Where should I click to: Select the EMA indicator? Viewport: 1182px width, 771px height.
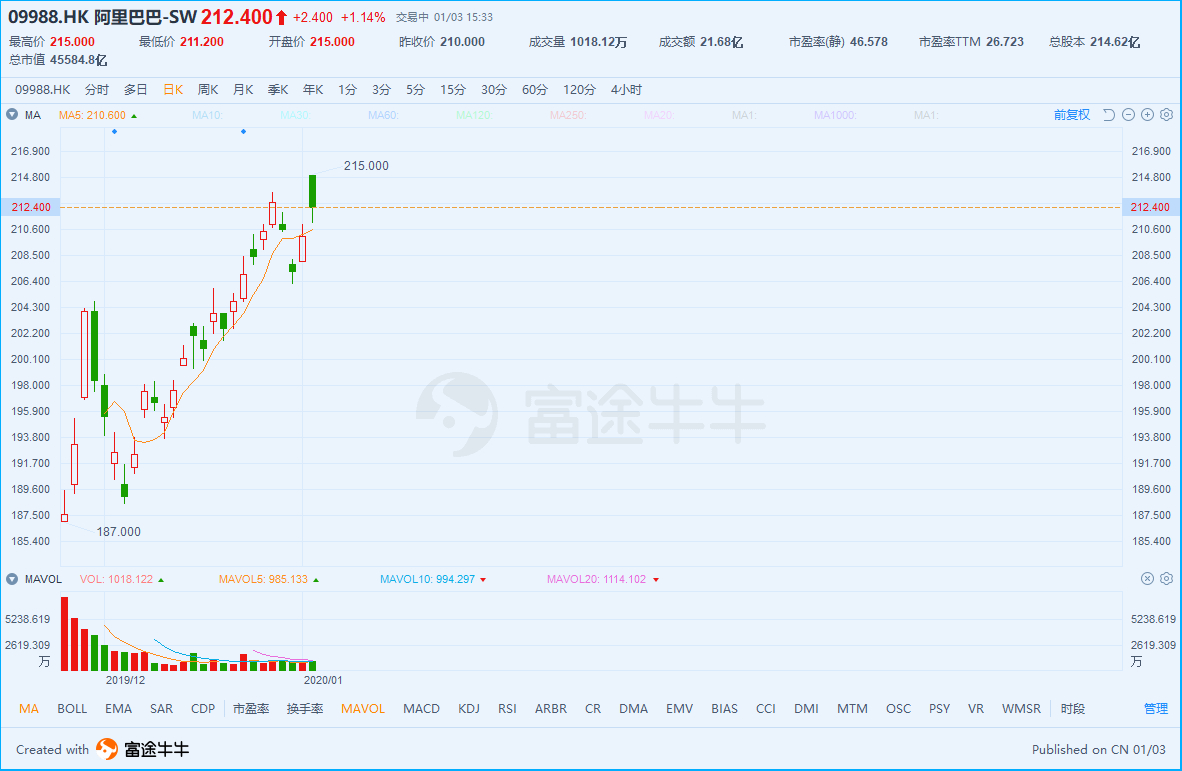(118, 708)
